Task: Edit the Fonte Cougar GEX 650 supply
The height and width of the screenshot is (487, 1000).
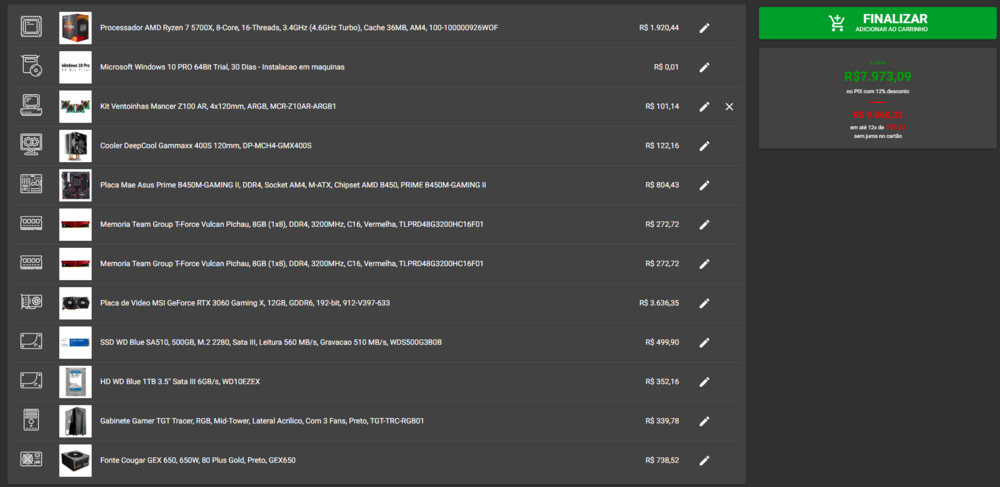Action: coord(704,460)
